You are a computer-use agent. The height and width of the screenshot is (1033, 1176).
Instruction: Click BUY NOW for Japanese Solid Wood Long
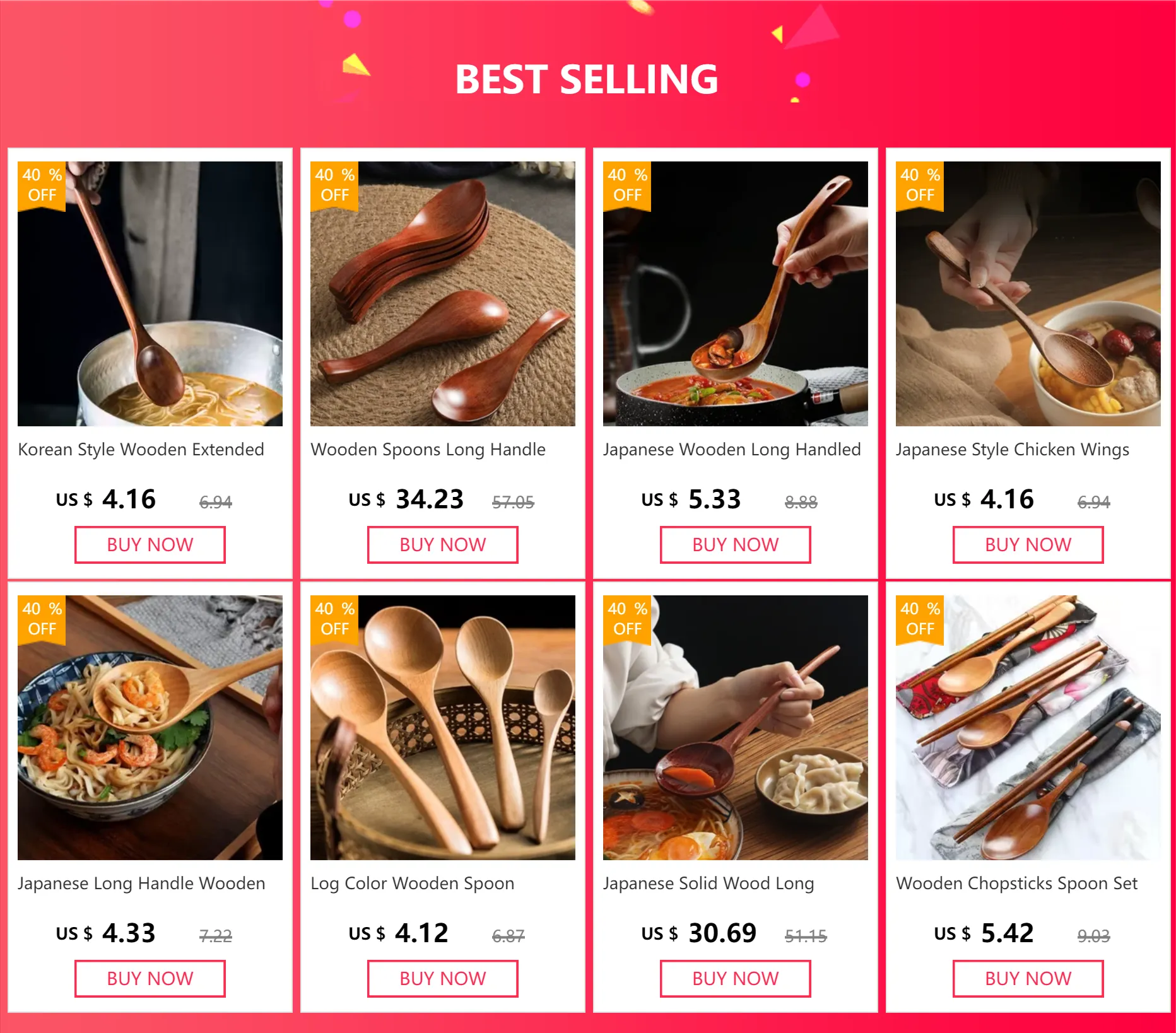(x=736, y=979)
